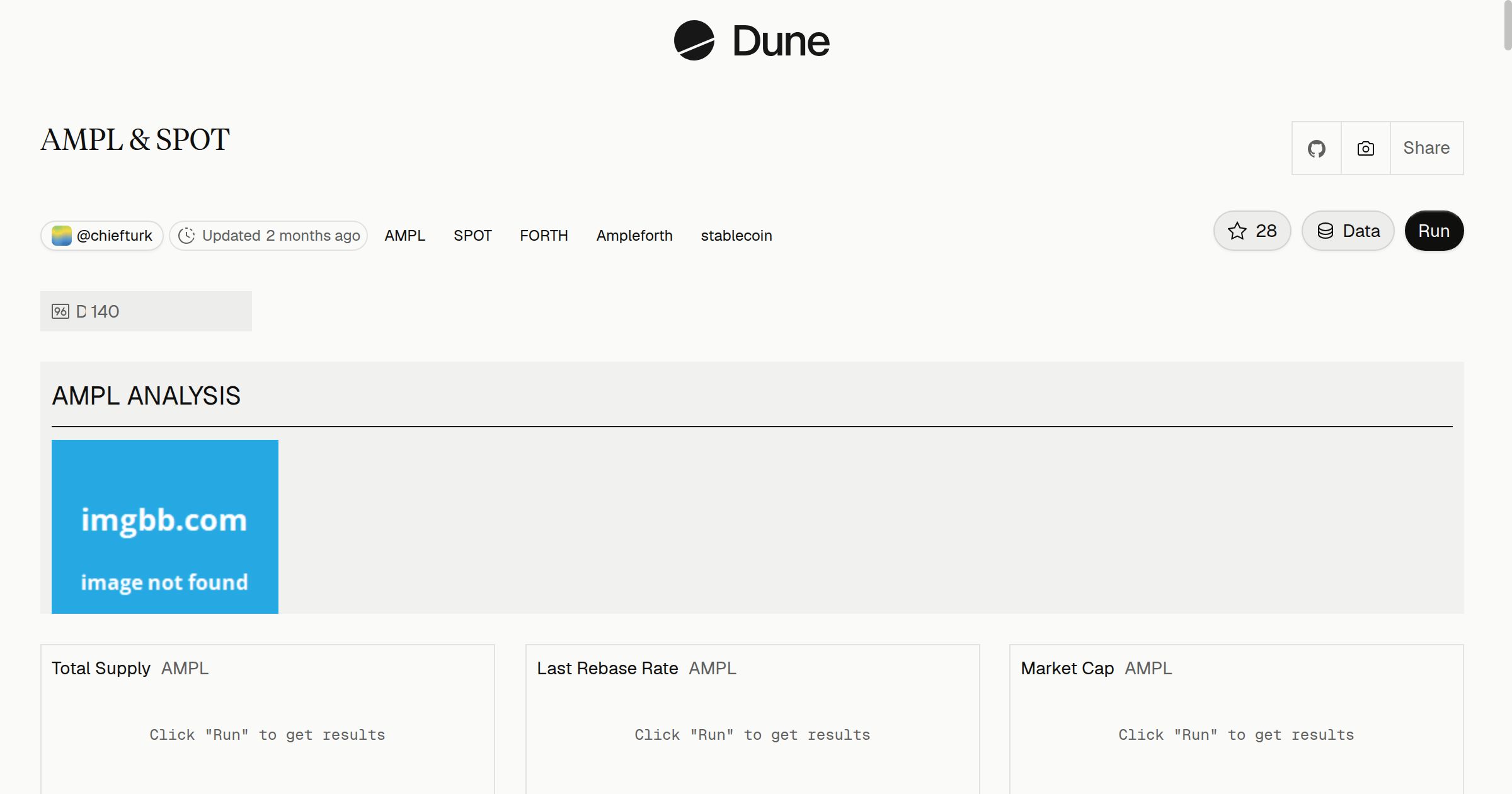Go to Dune logo home
This screenshot has height=794, width=1512.
click(x=752, y=41)
